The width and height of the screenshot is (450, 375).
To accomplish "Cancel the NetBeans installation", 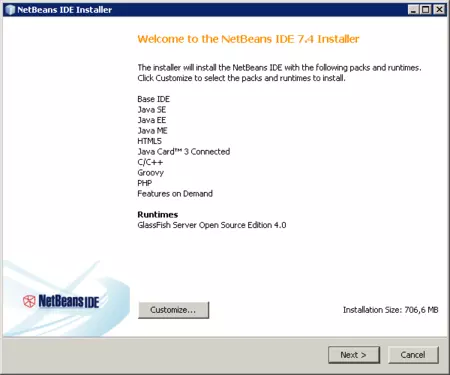I will pyautogui.click(x=413, y=355).
